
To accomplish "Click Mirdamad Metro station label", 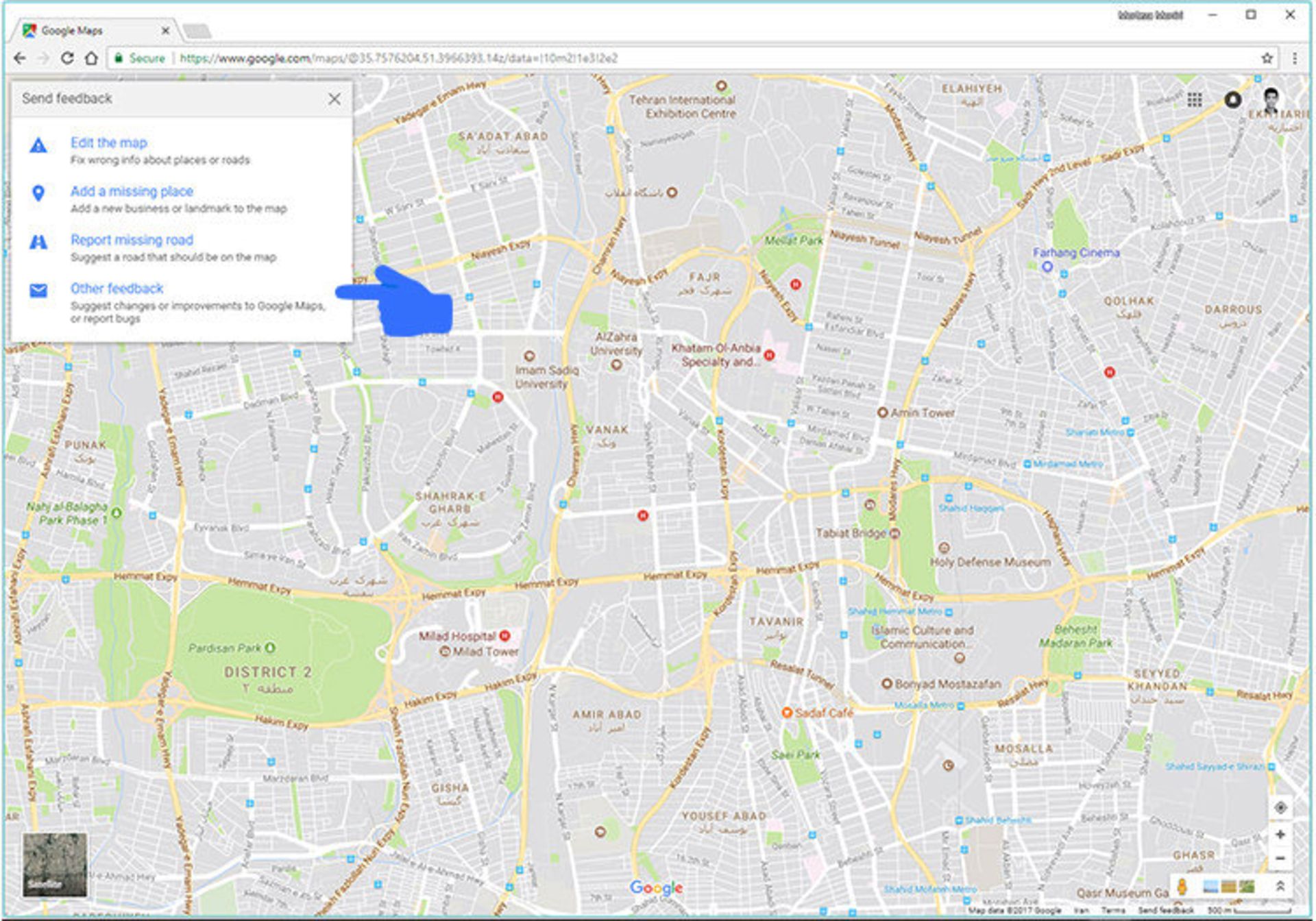I will point(1068,464).
